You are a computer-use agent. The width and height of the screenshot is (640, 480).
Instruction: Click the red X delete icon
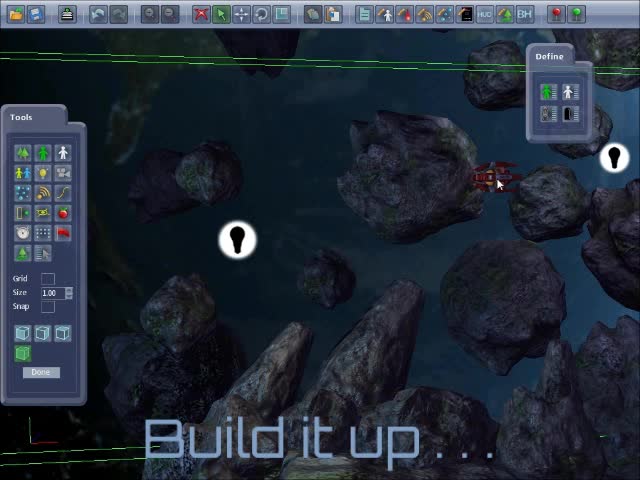(201, 14)
